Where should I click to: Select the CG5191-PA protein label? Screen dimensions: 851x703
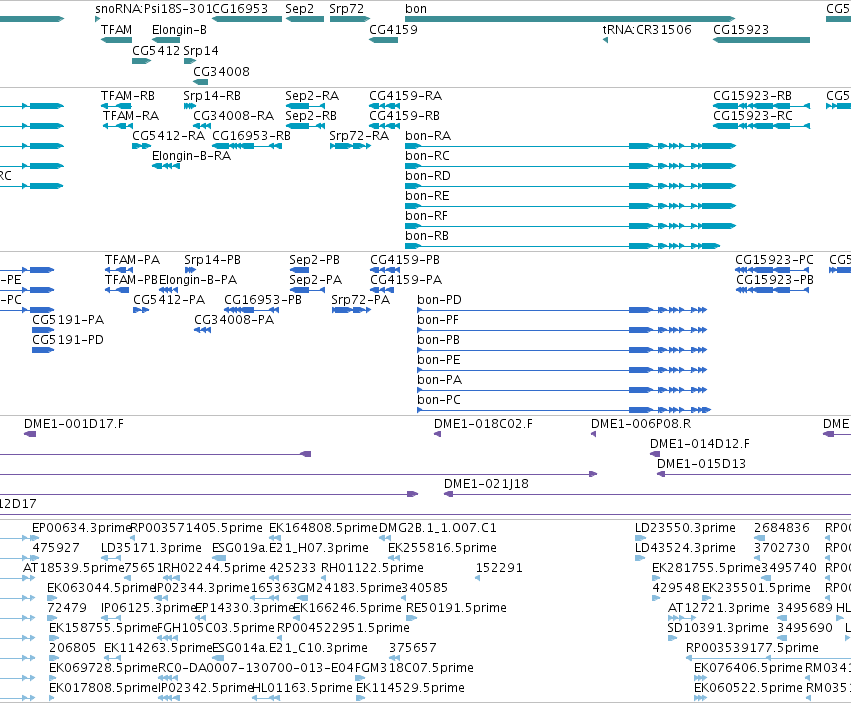click(68, 320)
